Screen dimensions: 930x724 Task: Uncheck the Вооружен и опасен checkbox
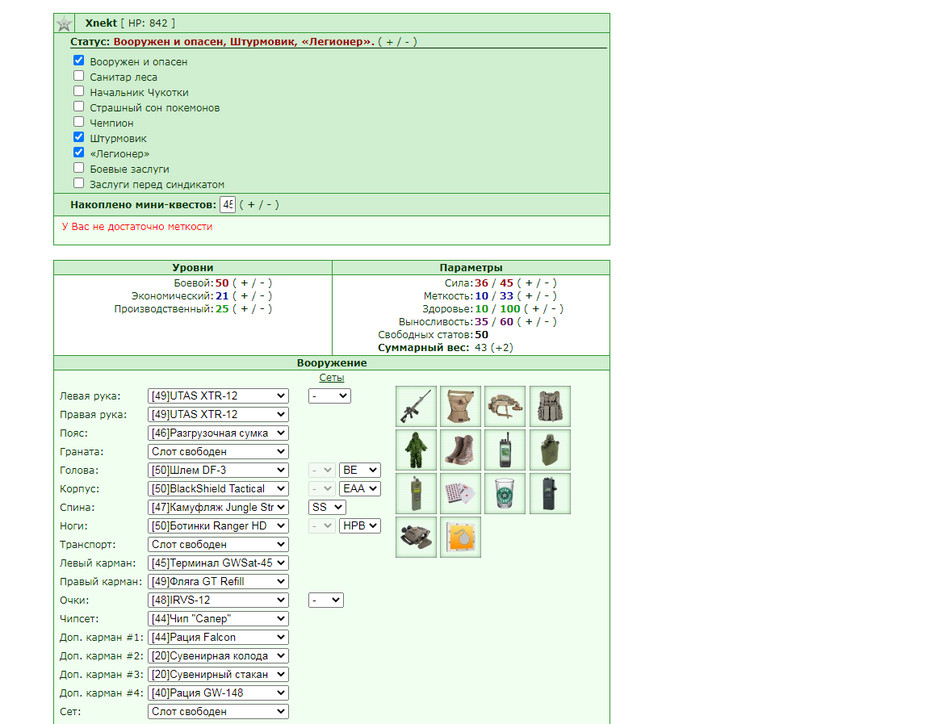78,60
